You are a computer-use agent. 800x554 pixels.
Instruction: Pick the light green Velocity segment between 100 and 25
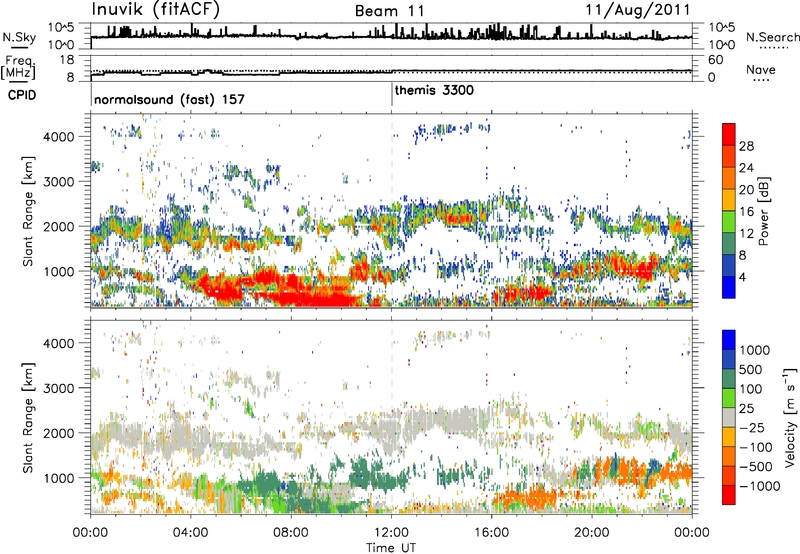tap(729, 398)
